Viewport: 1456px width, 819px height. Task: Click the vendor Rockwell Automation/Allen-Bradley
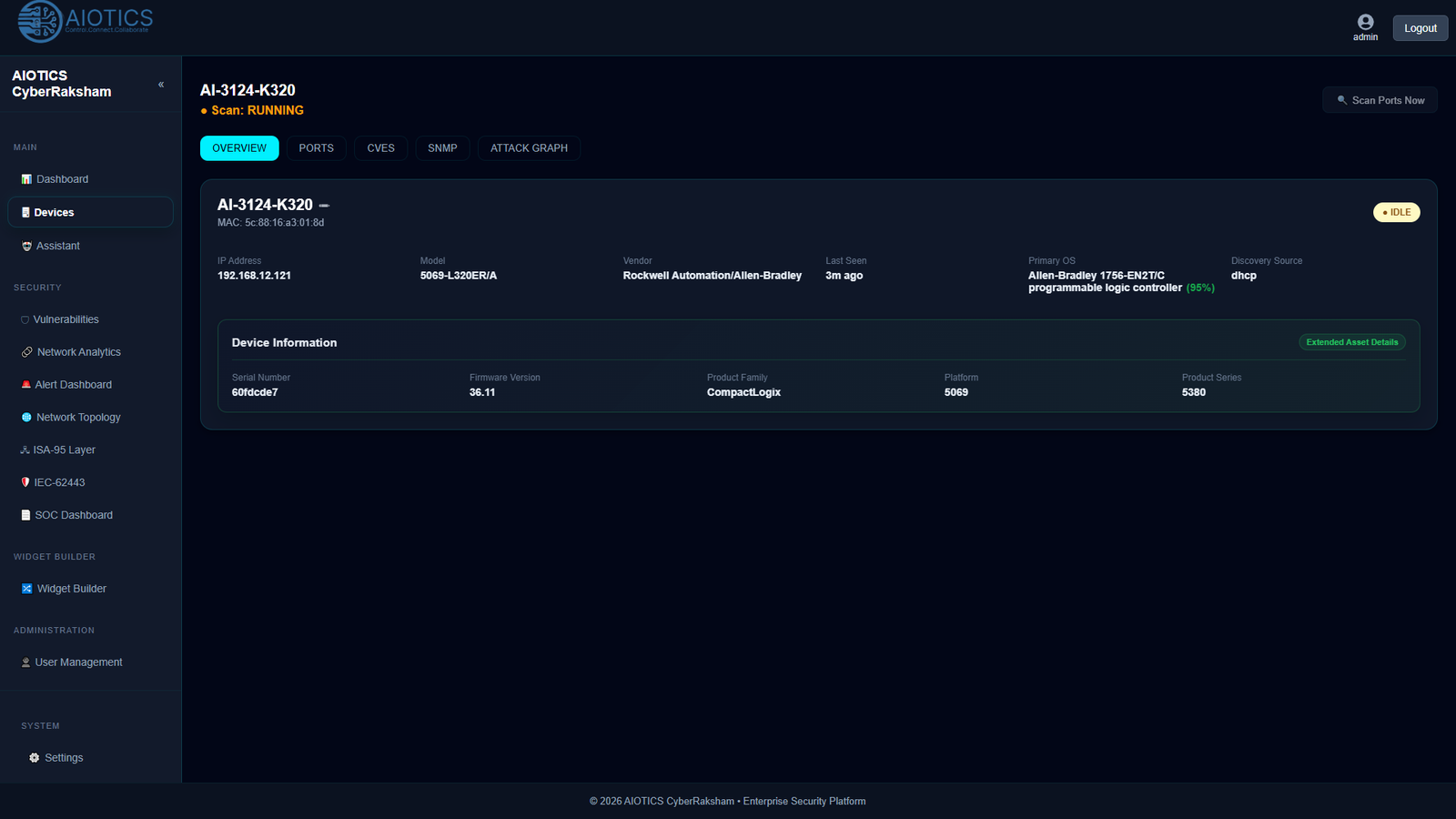pos(713,276)
